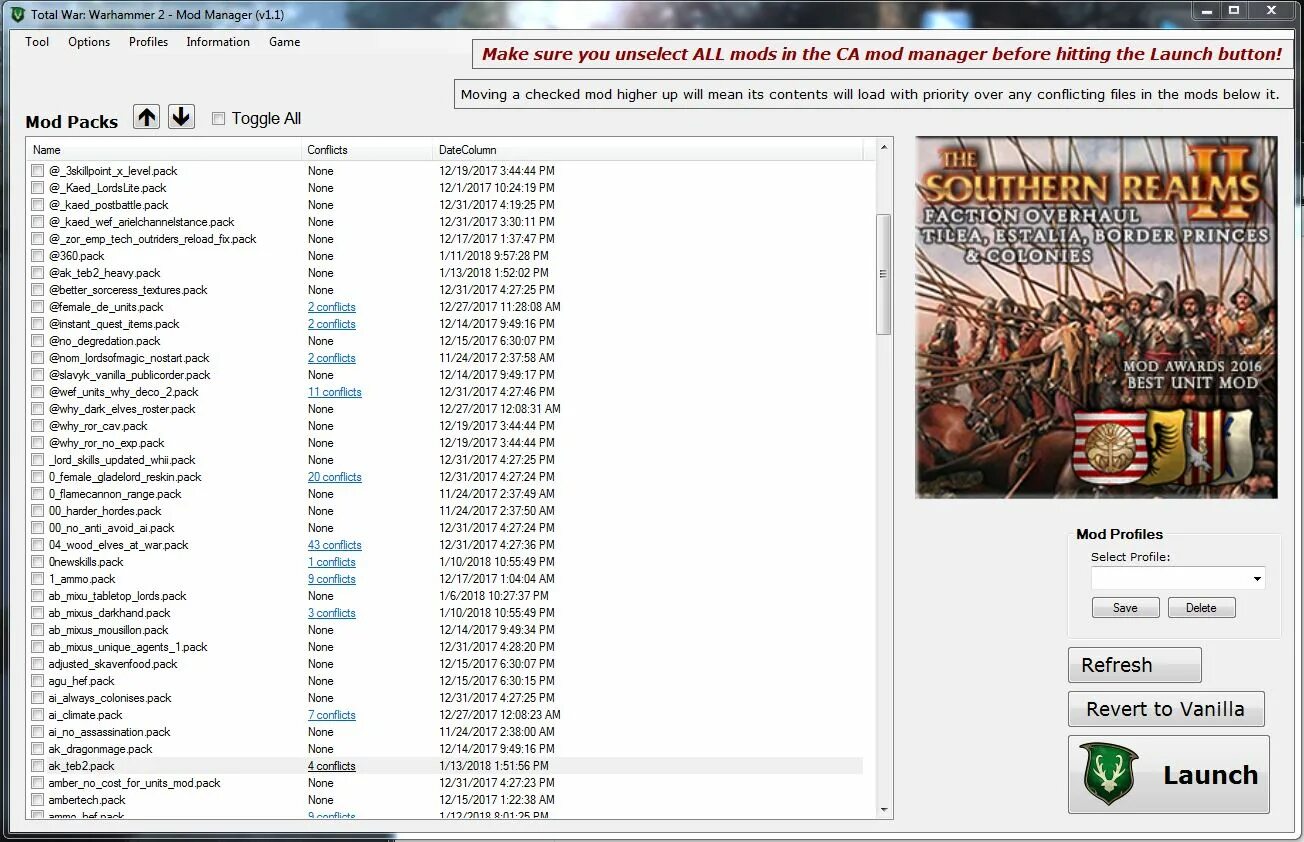Open 2 conflicts link for @nom_lordsofmagic_nostart.pack

pyautogui.click(x=332, y=358)
